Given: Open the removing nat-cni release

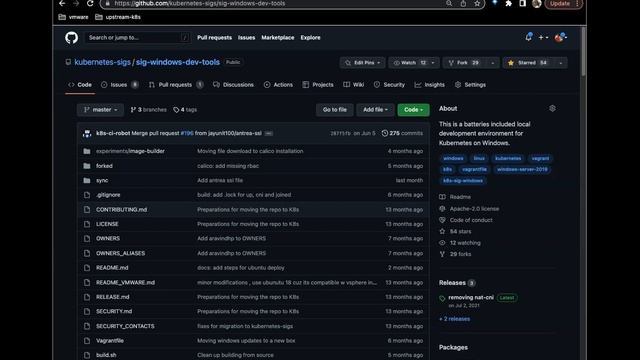Looking at the screenshot, I should pyautogui.click(x=471, y=297).
